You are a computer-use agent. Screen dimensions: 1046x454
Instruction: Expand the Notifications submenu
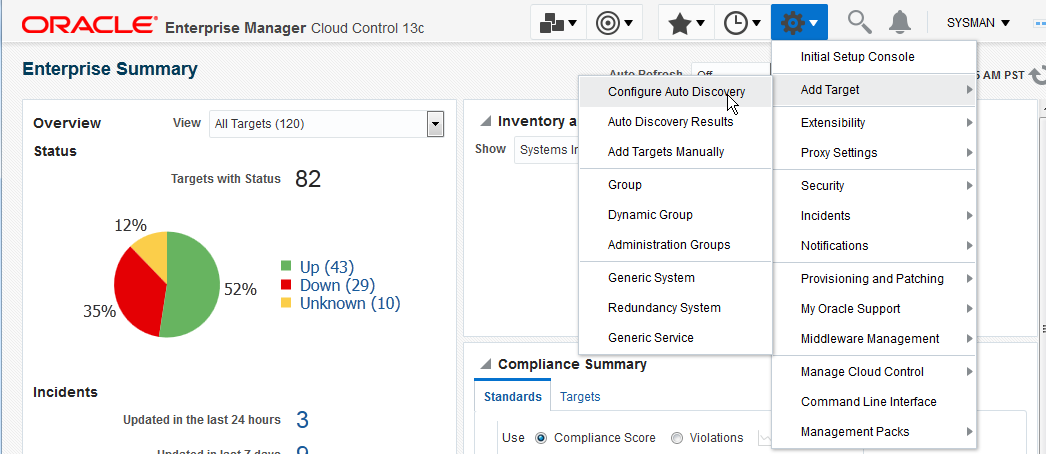(x=874, y=245)
